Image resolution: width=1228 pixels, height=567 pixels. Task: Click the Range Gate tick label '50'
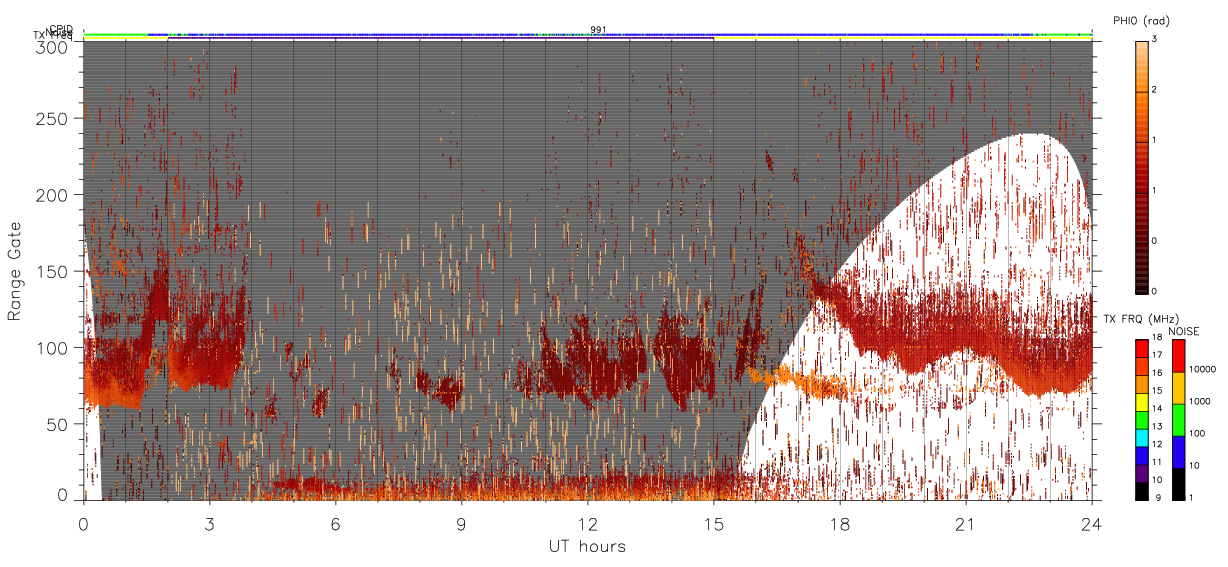click(57, 424)
